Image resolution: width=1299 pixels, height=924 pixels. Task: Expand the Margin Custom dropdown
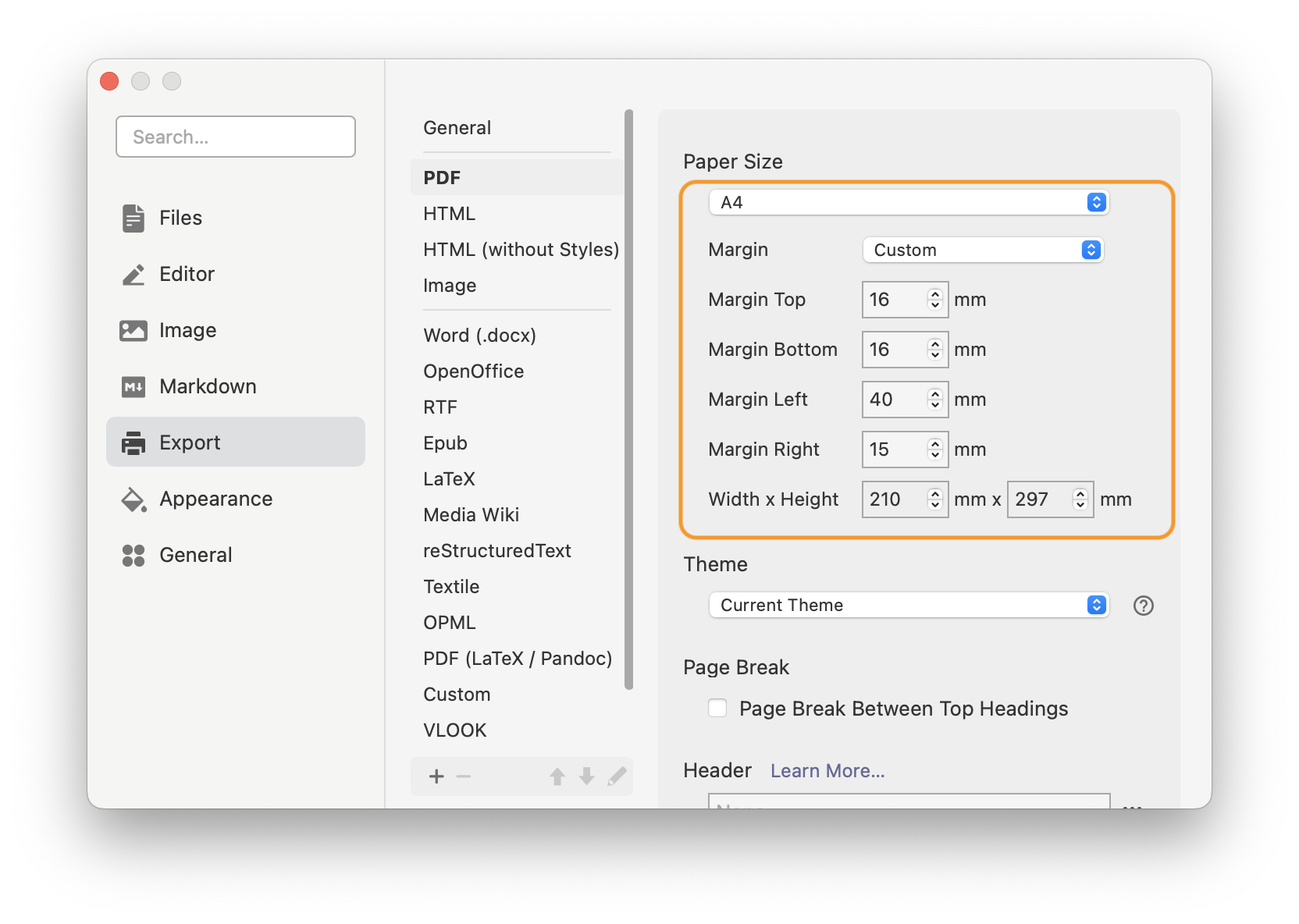[983, 251]
